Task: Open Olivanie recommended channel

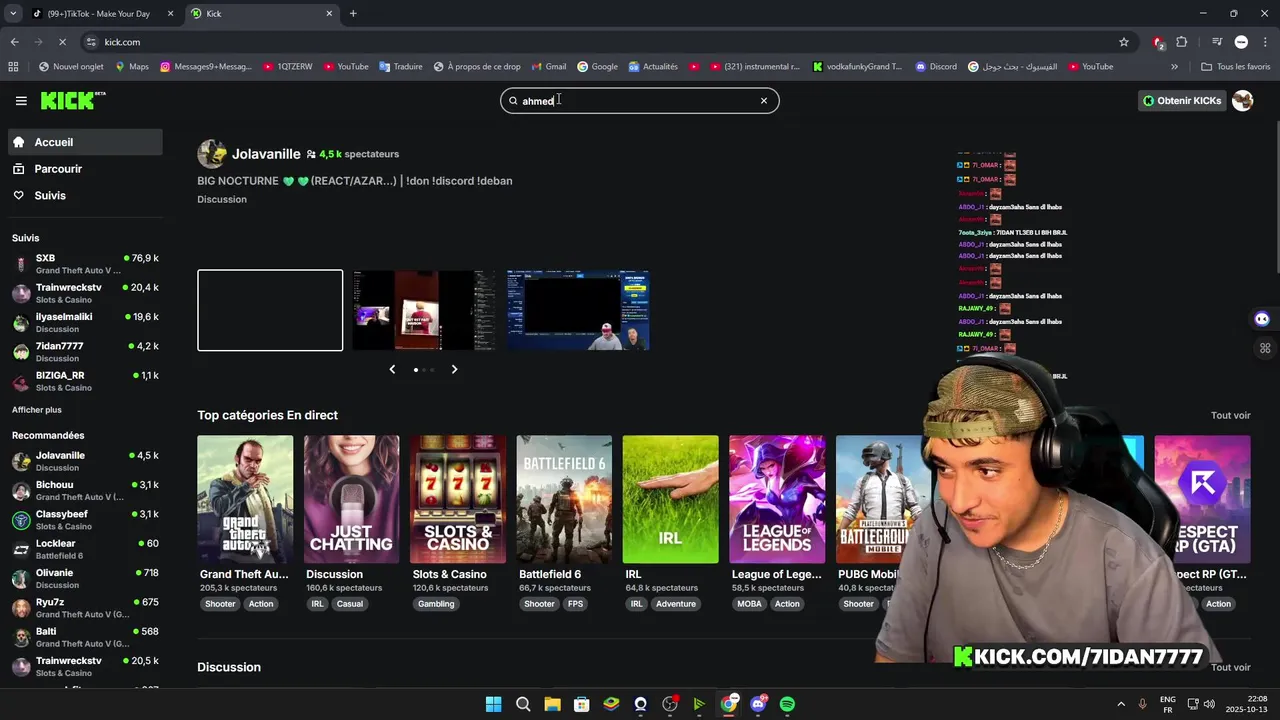Action: click(x=85, y=578)
